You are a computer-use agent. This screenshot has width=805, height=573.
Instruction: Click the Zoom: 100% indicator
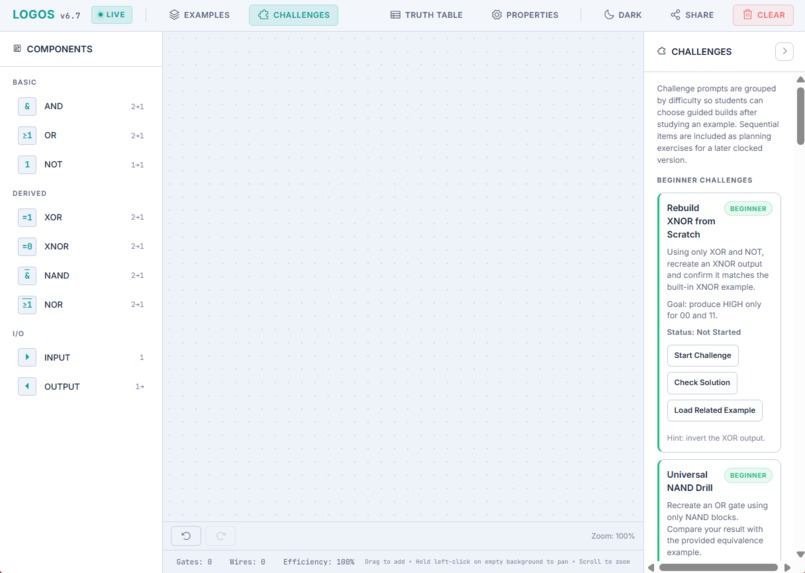coord(612,536)
